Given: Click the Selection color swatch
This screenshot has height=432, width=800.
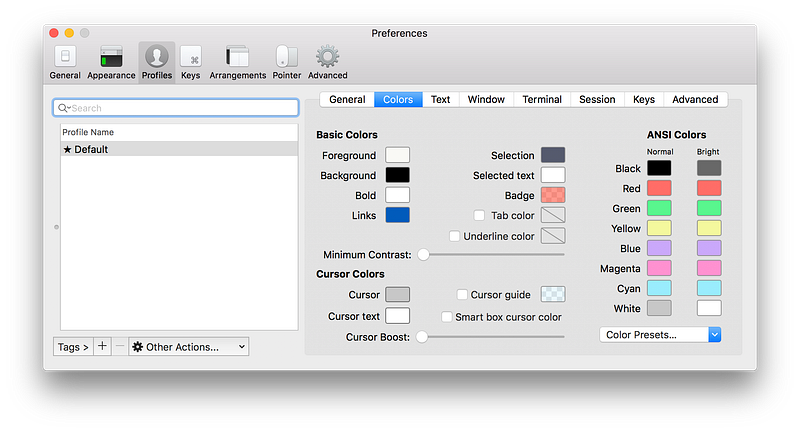Looking at the screenshot, I should (x=553, y=155).
